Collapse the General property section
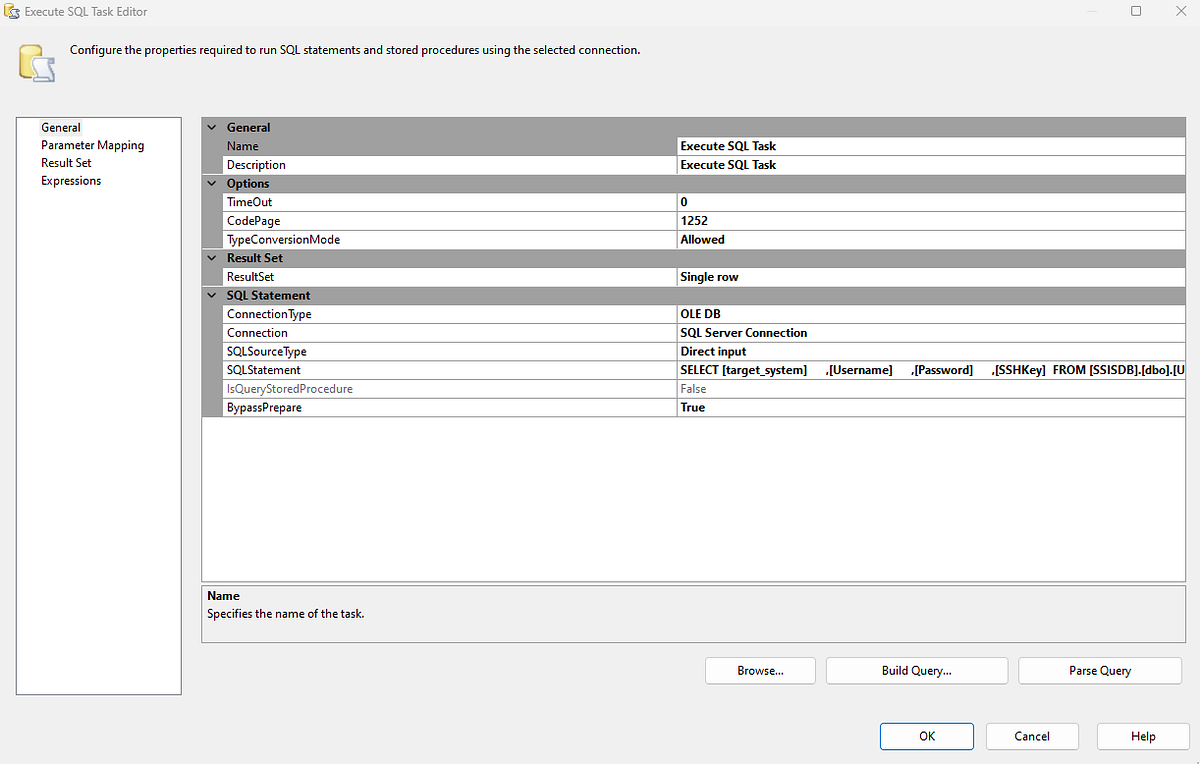The height and width of the screenshot is (764, 1200). pyautogui.click(x=211, y=127)
